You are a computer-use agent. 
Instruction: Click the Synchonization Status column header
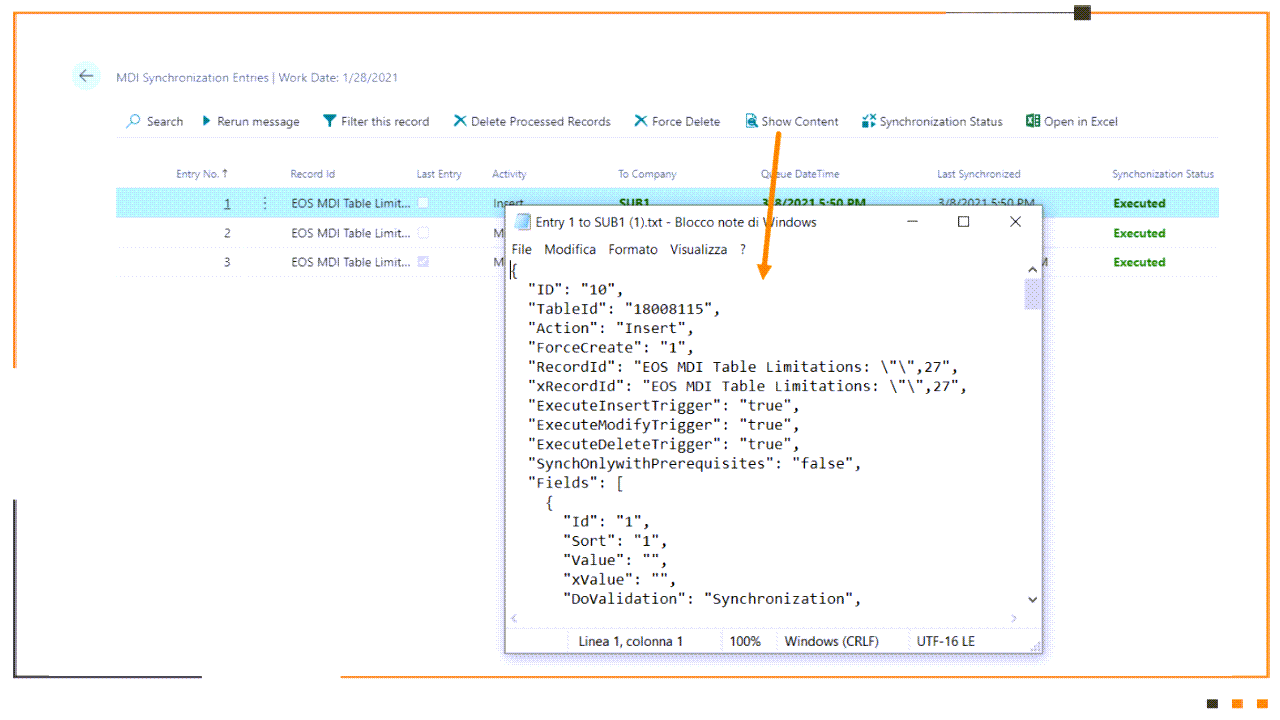point(1163,174)
